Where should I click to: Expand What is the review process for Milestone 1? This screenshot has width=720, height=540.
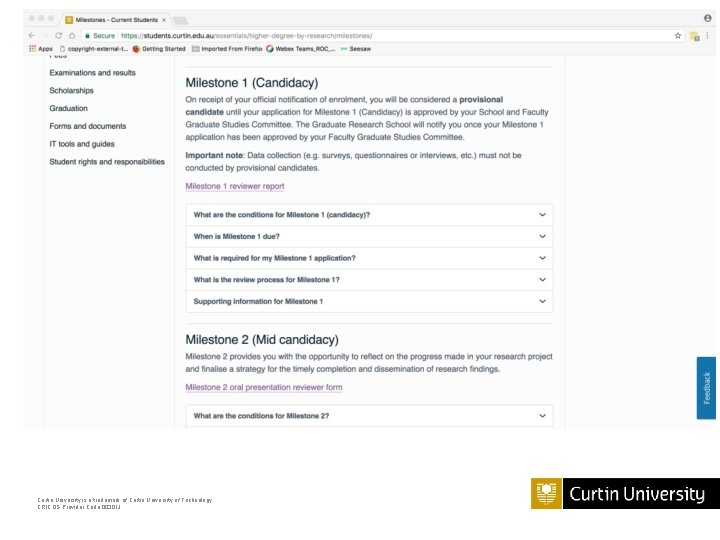[x=369, y=280]
